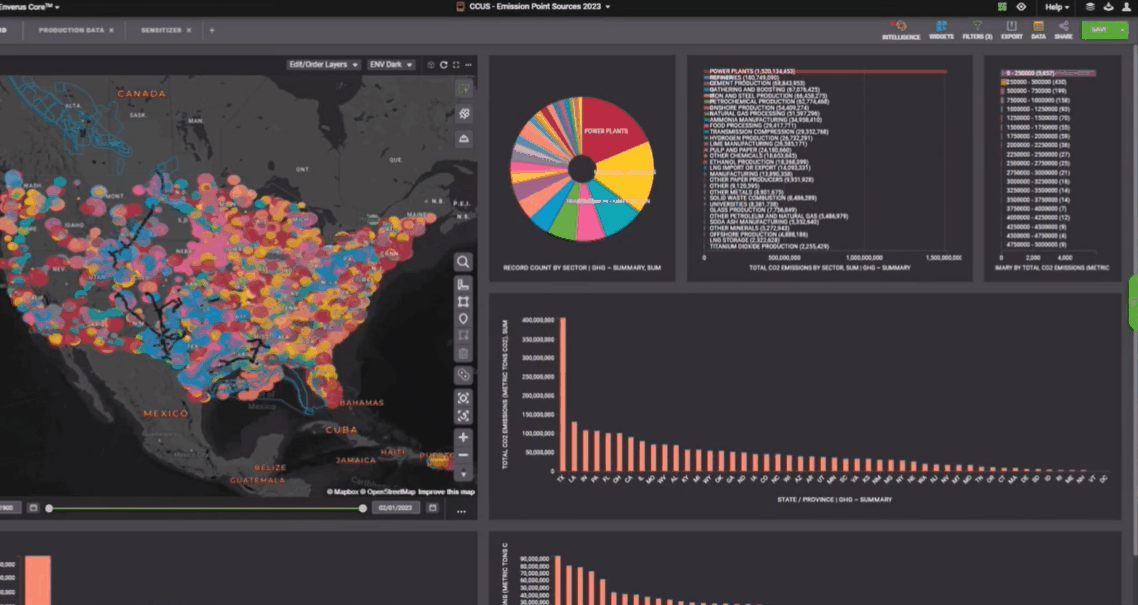The height and width of the screenshot is (605, 1138).
Task: Switch to the Production Data tab
Action: point(70,30)
